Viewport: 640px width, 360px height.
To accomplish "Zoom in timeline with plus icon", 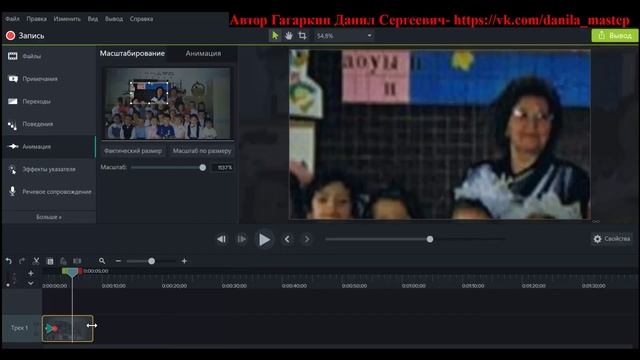I will coord(184,261).
